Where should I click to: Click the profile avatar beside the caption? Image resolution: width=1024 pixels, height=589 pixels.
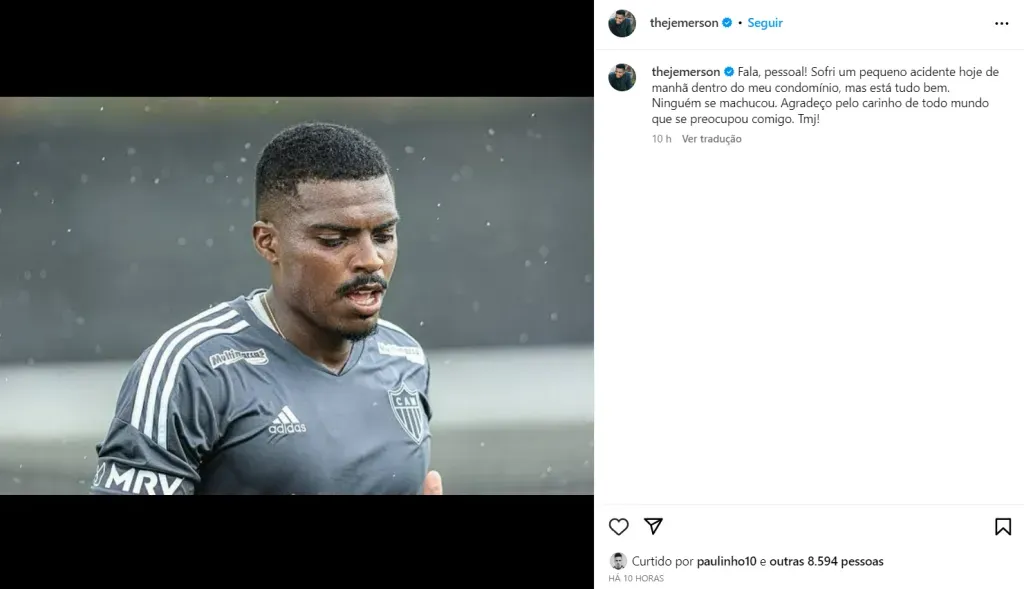coord(622,78)
